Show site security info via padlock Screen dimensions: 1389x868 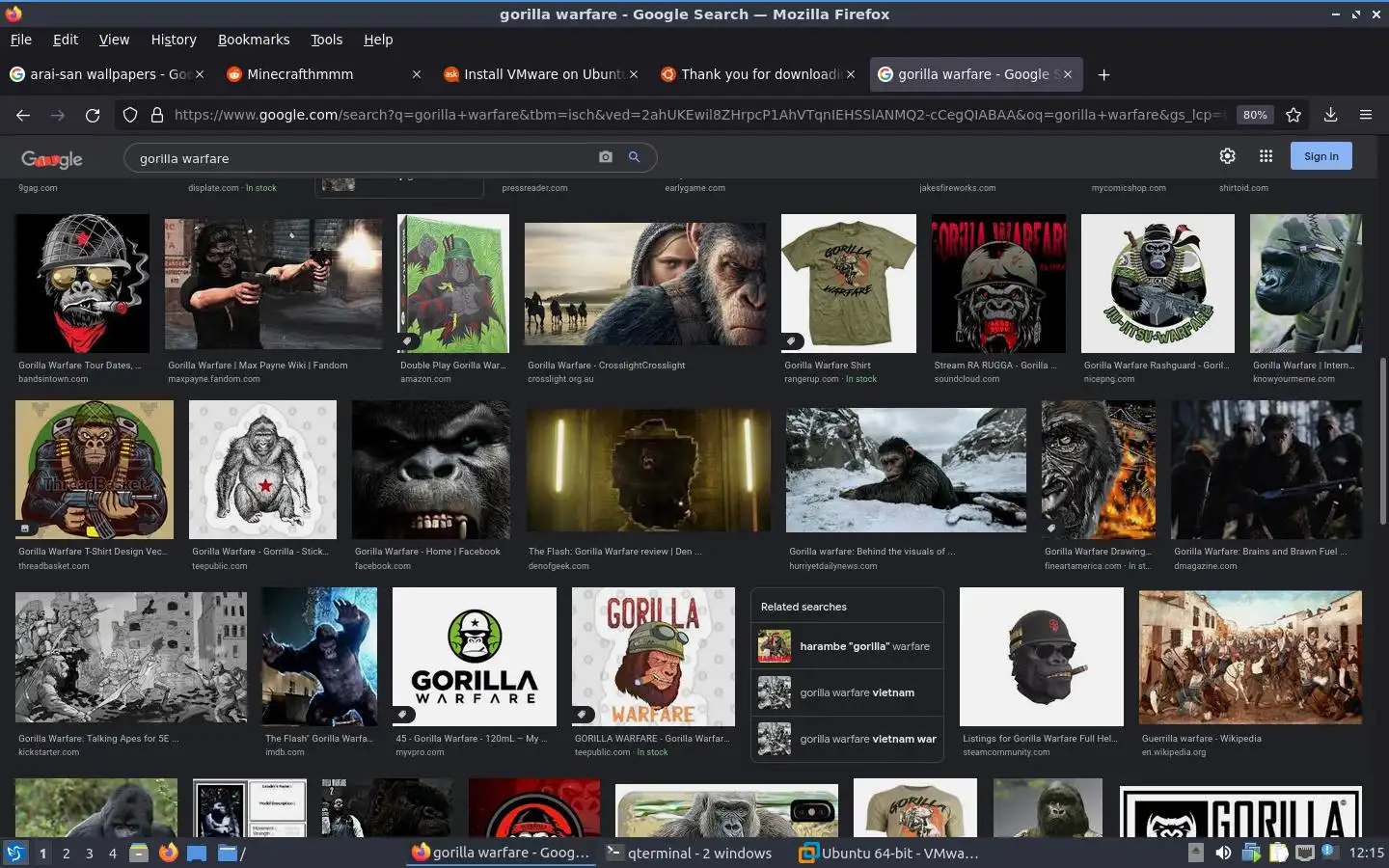pos(157,115)
